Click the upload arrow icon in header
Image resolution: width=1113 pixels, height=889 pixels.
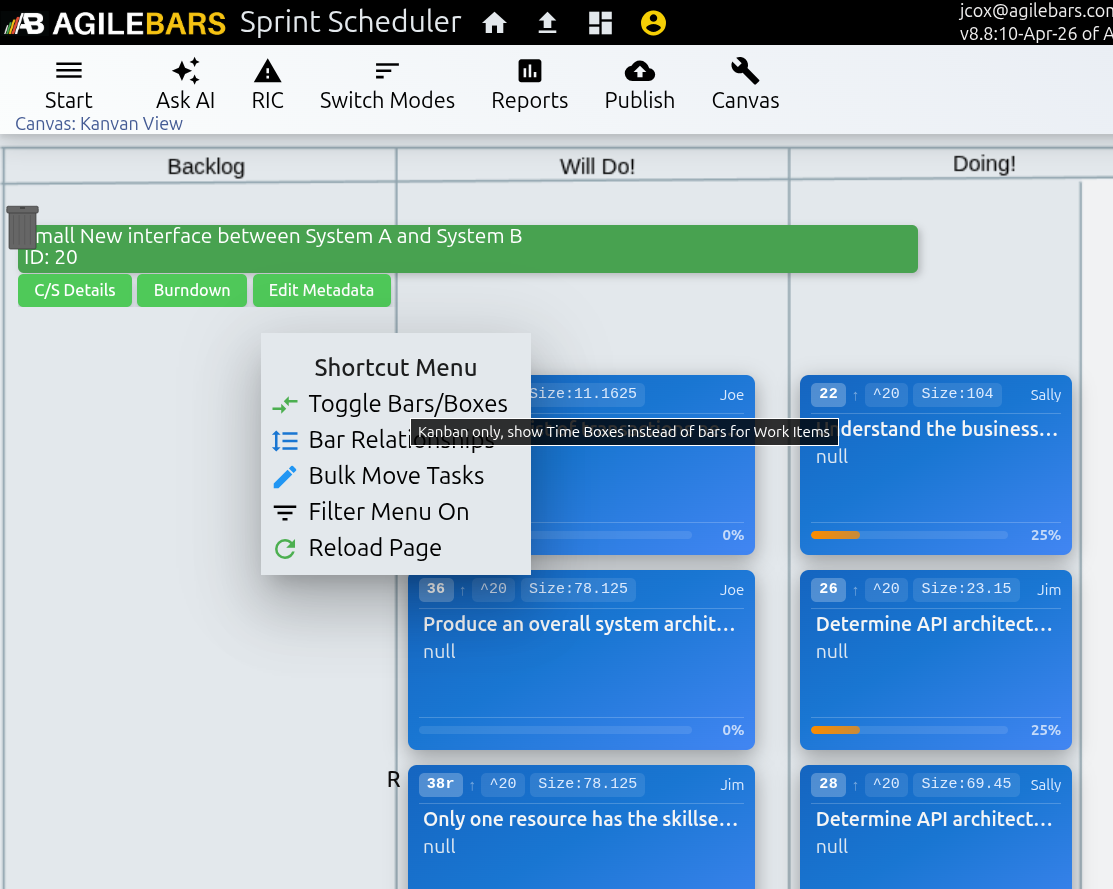[x=547, y=23]
